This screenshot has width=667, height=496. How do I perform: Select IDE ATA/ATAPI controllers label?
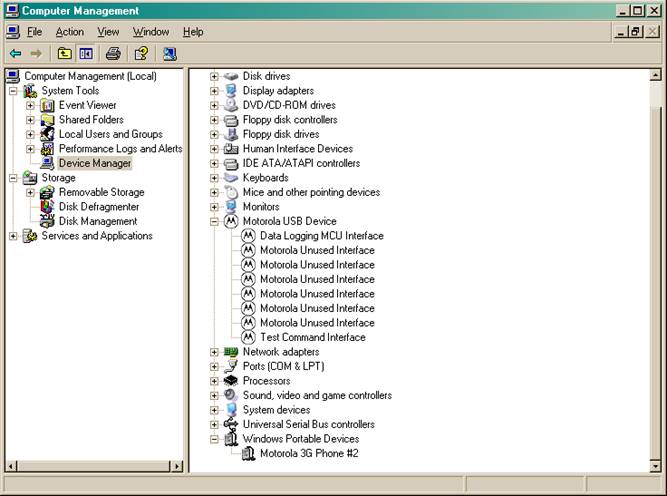tap(301, 163)
